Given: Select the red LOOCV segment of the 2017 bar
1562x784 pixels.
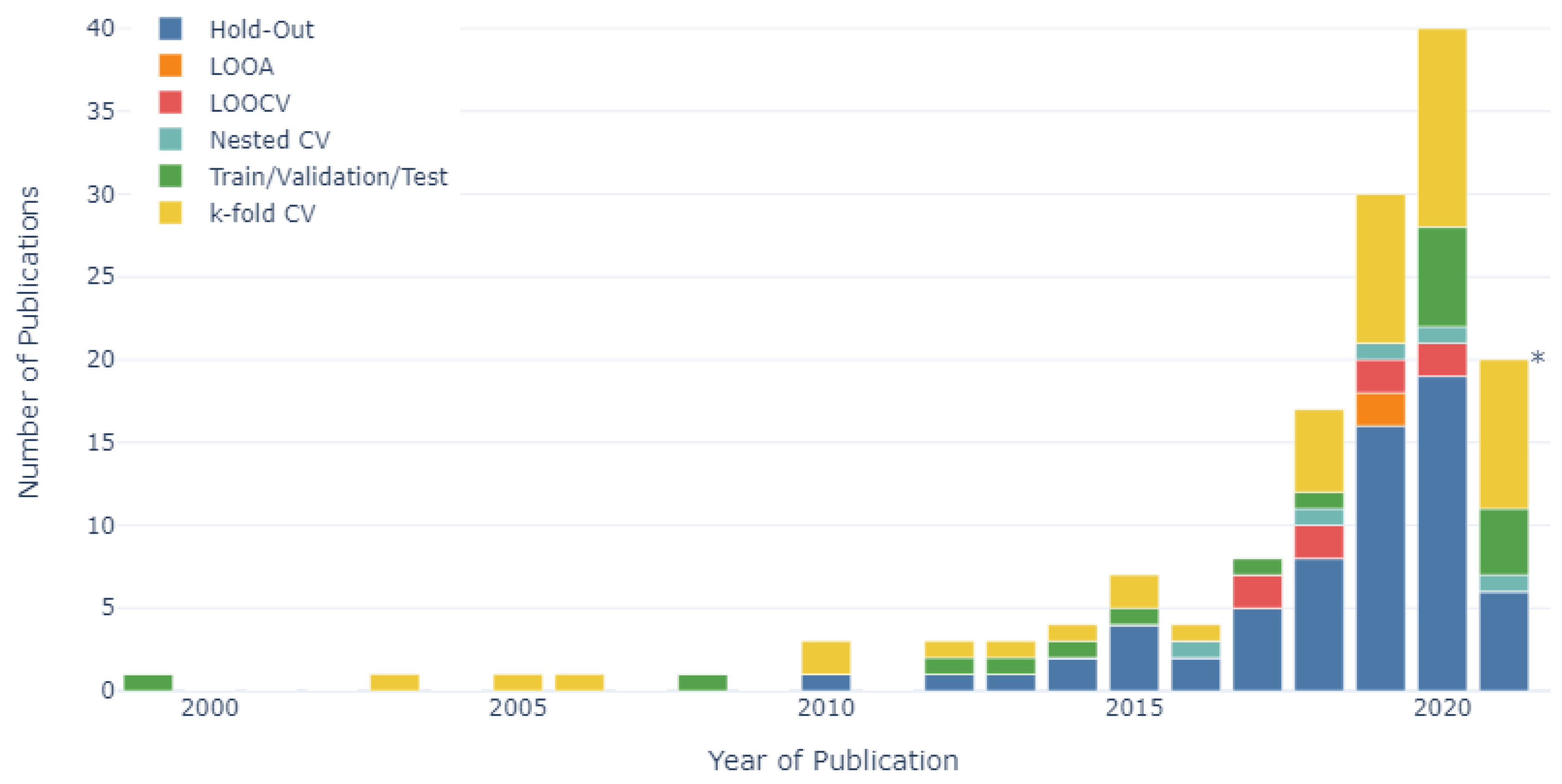Looking at the screenshot, I should point(1258,592).
